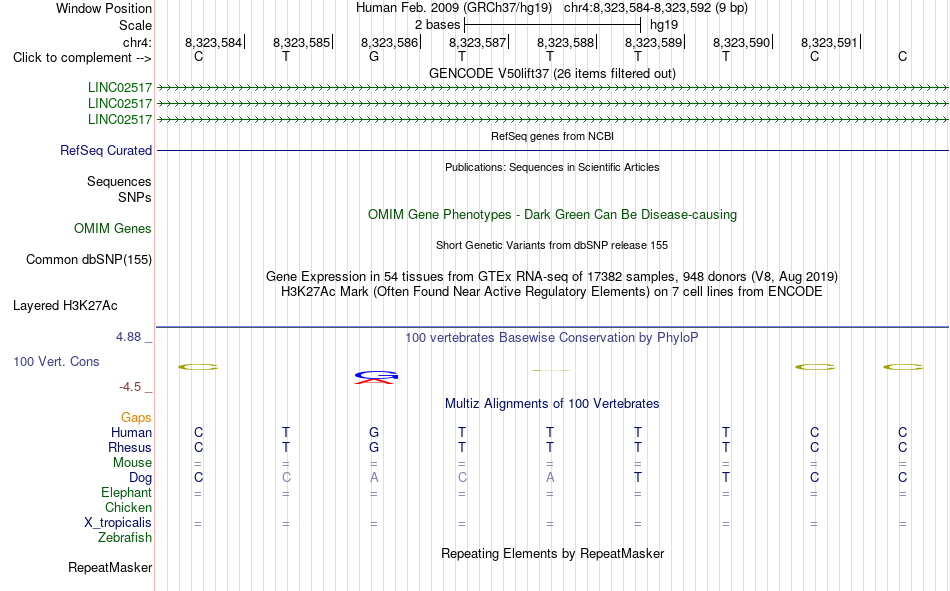Click the RefSeq Curated blue intron line

[552, 150]
